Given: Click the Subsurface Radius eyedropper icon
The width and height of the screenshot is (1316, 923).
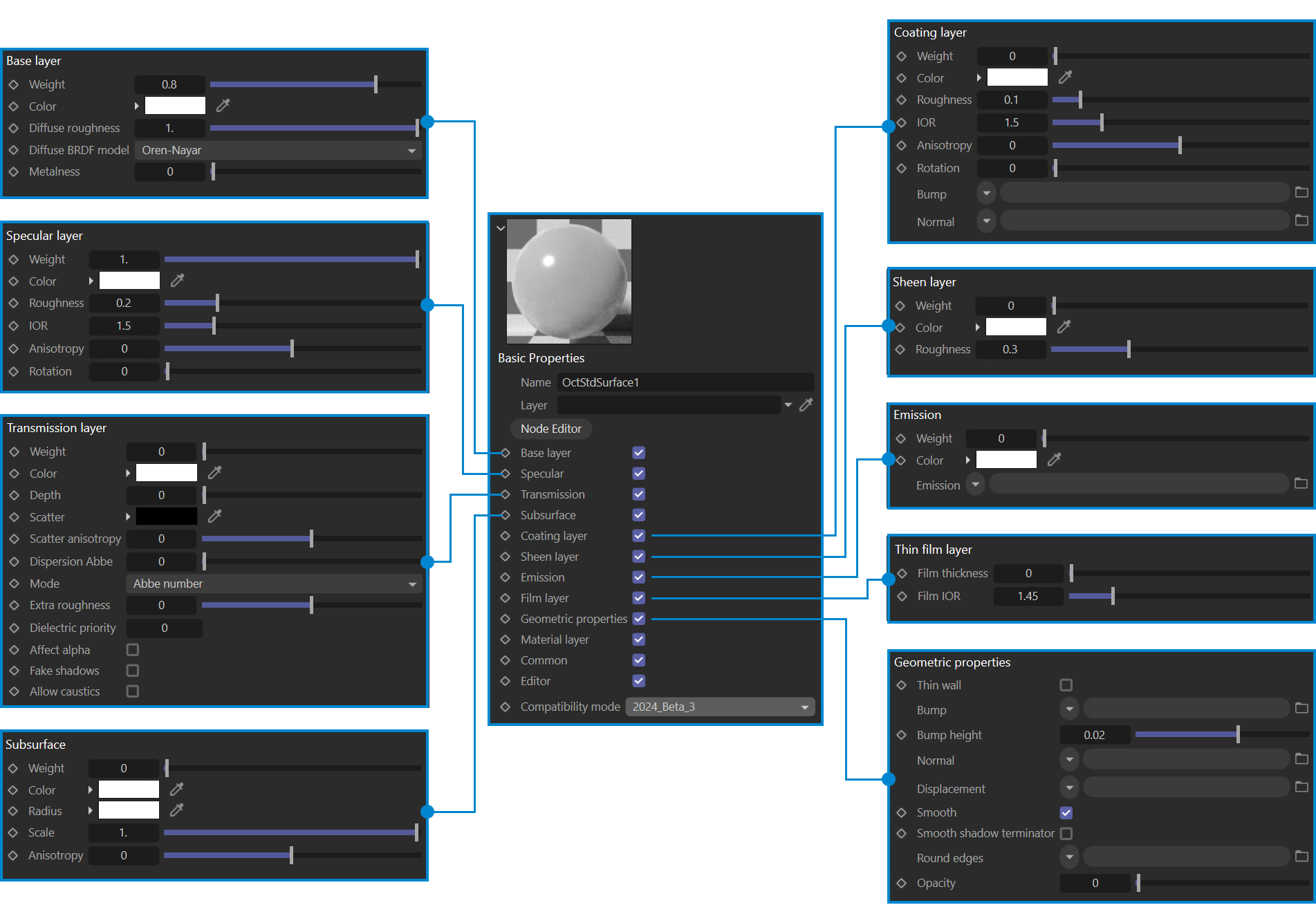Looking at the screenshot, I should coord(177,810).
